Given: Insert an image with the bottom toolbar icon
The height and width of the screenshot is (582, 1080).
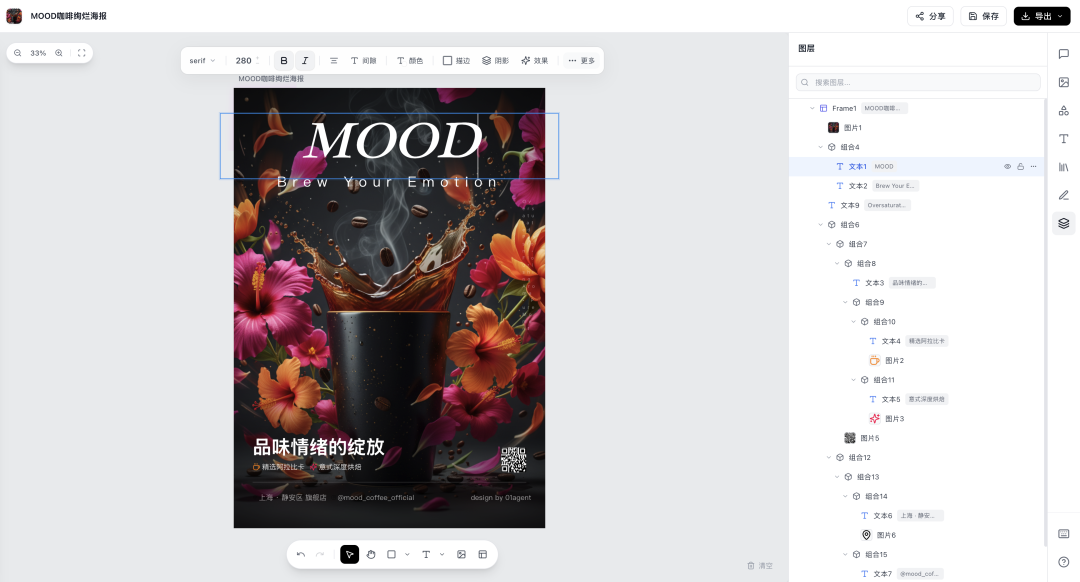Looking at the screenshot, I should pos(461,554).
